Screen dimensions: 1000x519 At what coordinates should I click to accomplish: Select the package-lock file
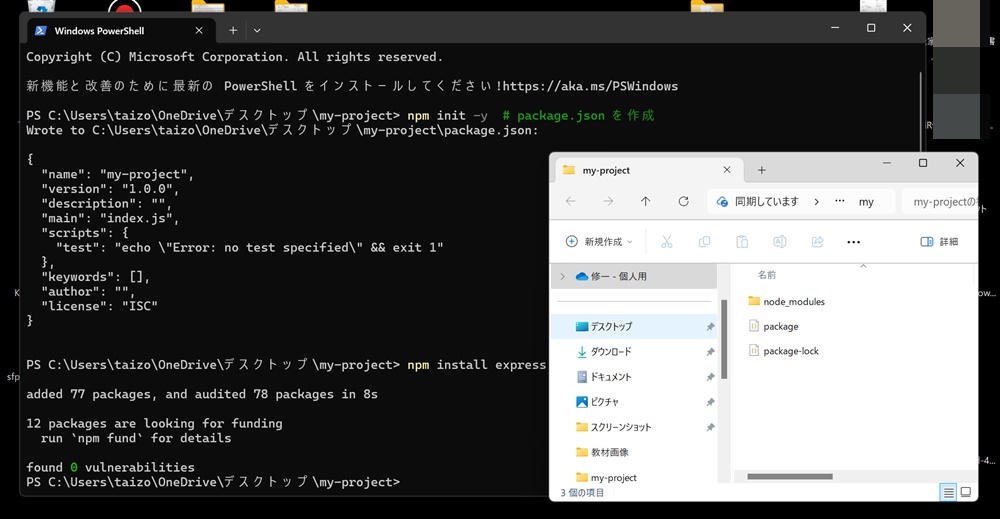(783, 351)
